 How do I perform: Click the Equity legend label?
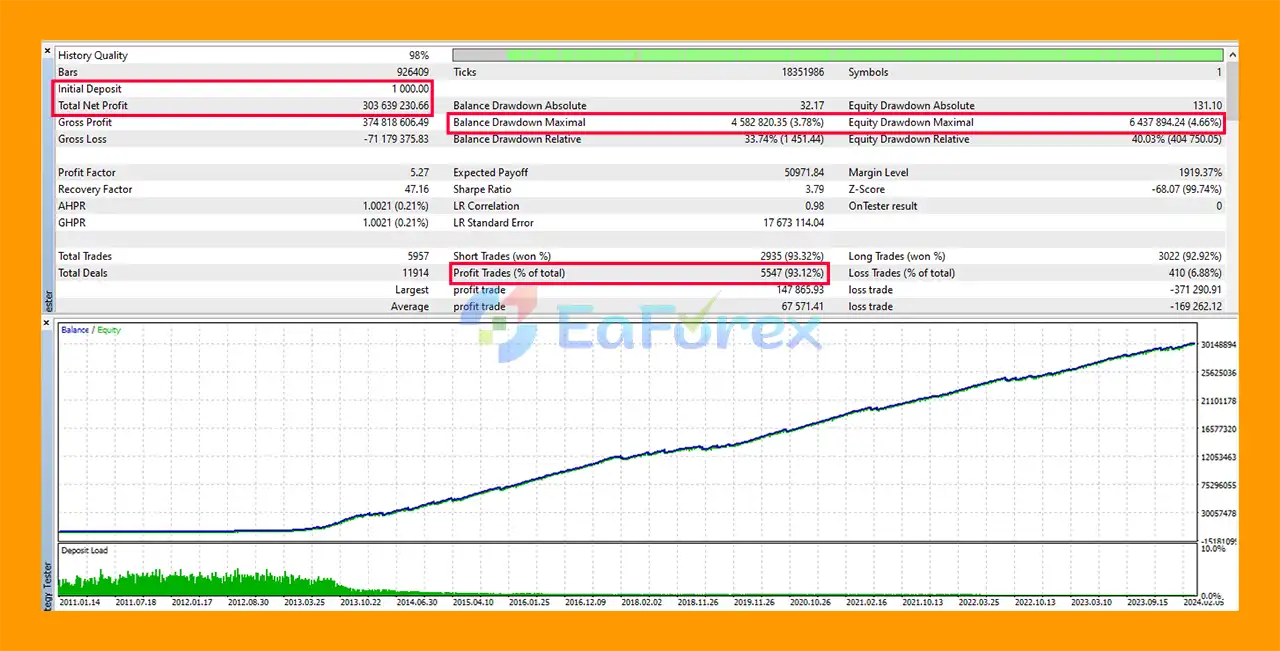point(107,329)
